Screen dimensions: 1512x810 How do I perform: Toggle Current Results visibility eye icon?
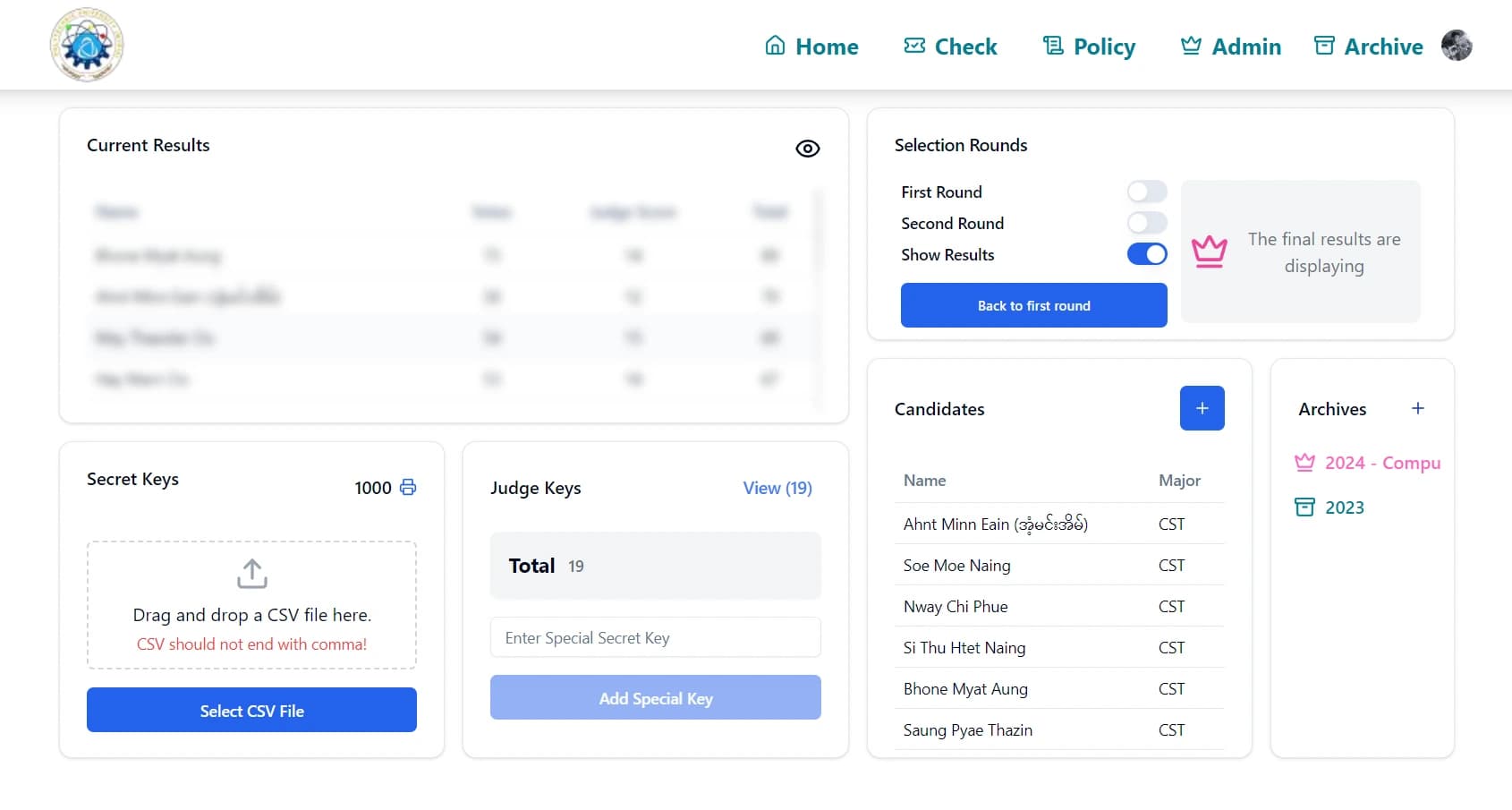(x=807, y=149)
